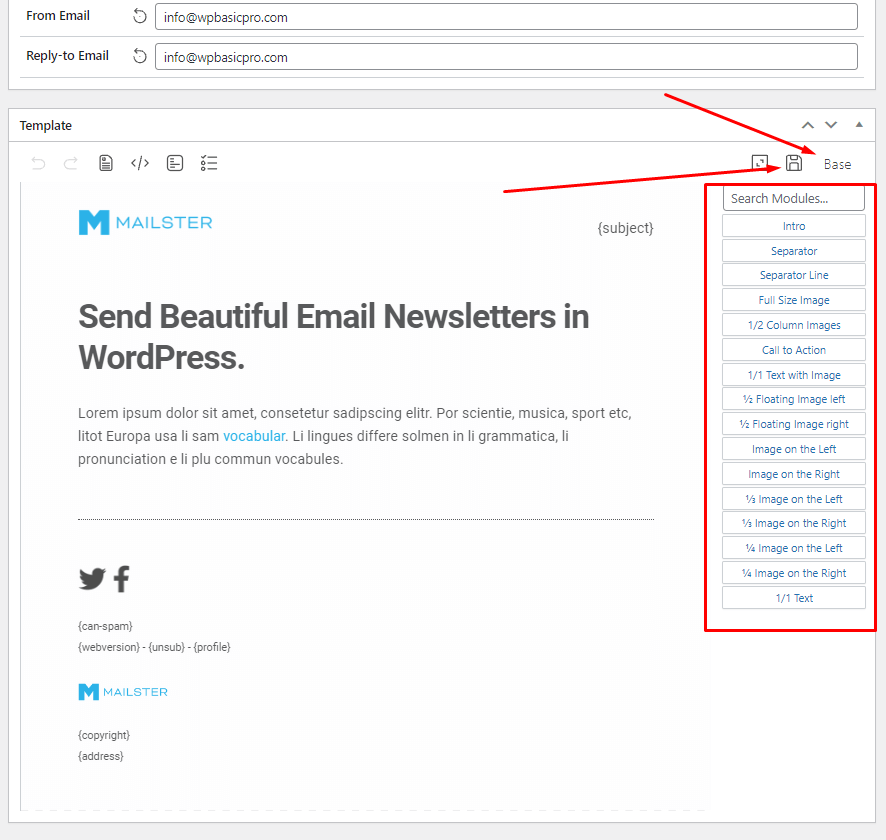Reset the Reply-to Email field value
The width and height of the screenshot is (886, 840).
tap(139, 57)
